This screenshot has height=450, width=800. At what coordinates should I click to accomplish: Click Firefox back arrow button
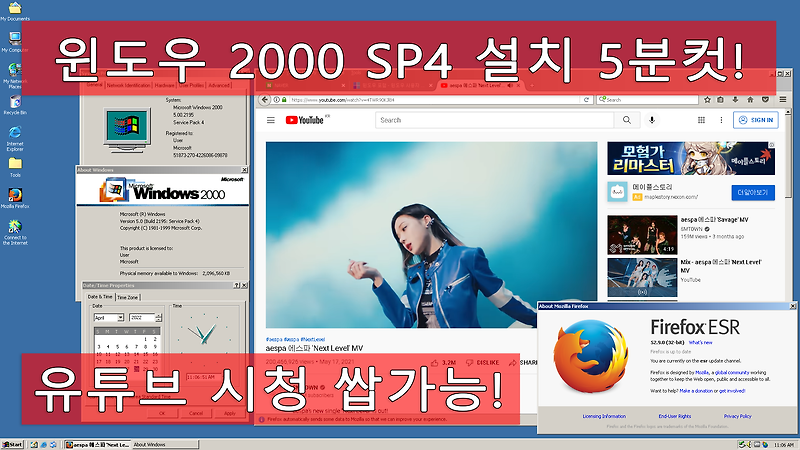(x=264, y=99)
